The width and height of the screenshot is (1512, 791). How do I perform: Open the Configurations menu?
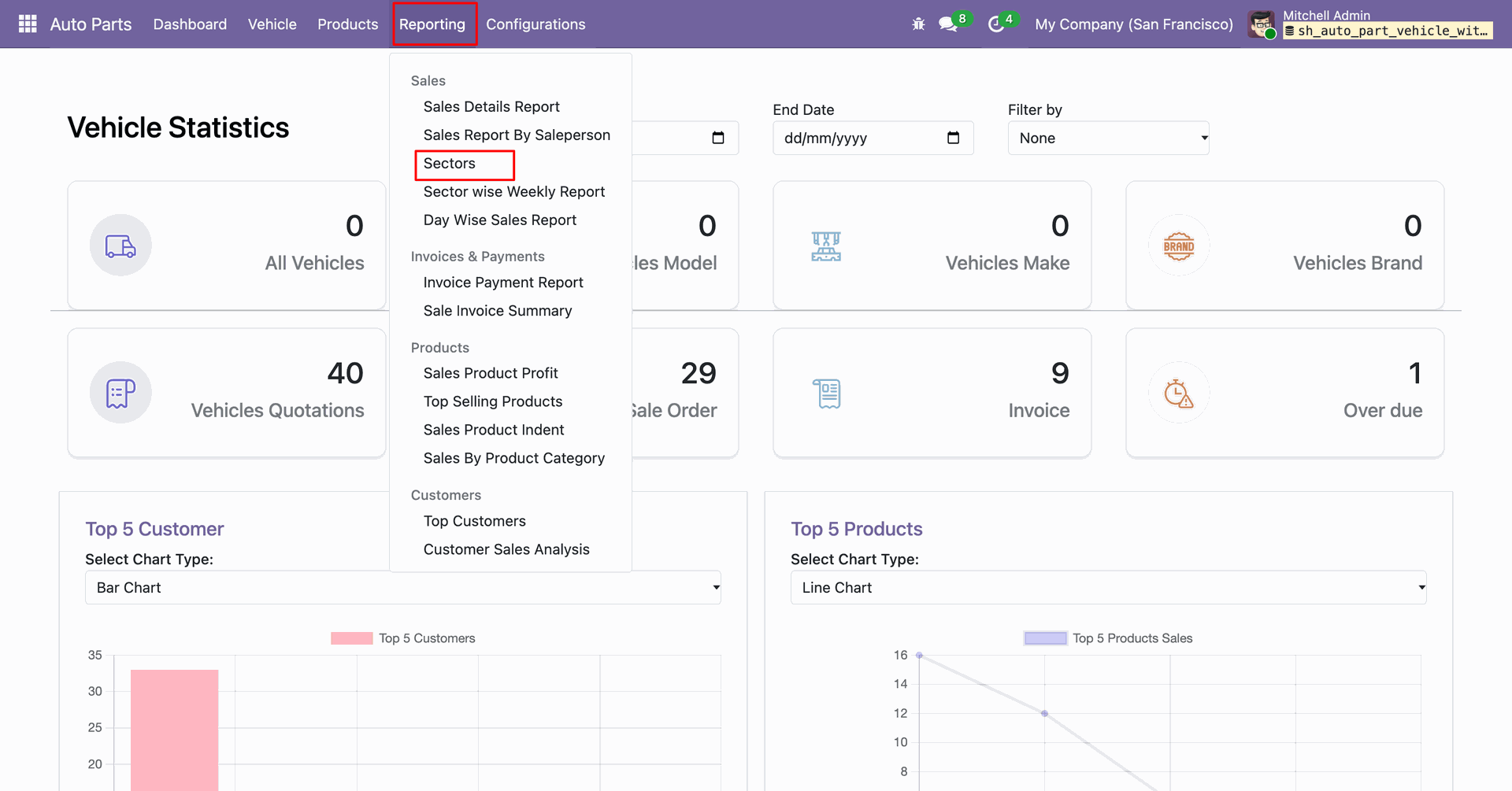pyautogui.click(x=535, y=24)
